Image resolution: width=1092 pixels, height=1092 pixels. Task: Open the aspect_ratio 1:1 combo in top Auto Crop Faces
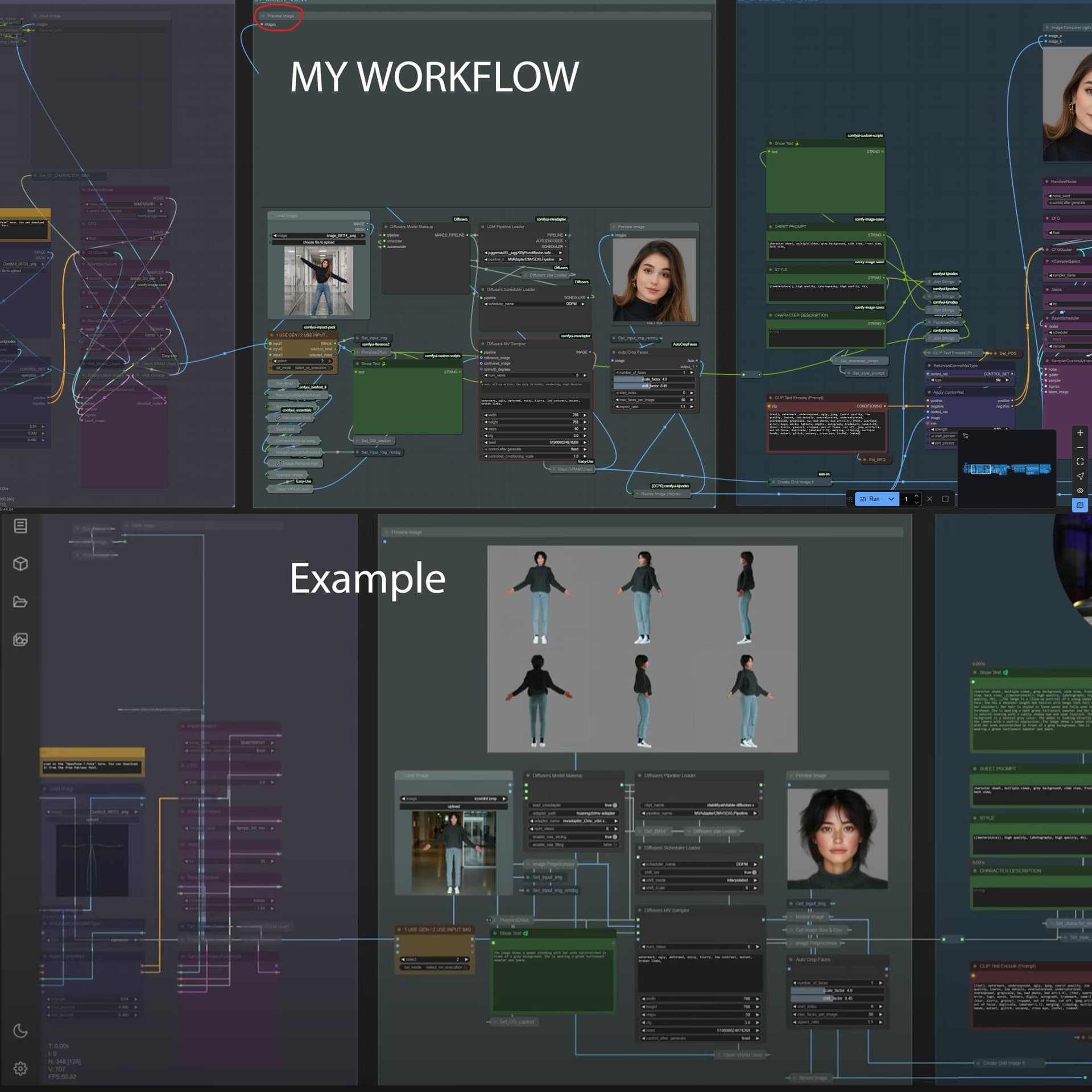coord(654,407)
